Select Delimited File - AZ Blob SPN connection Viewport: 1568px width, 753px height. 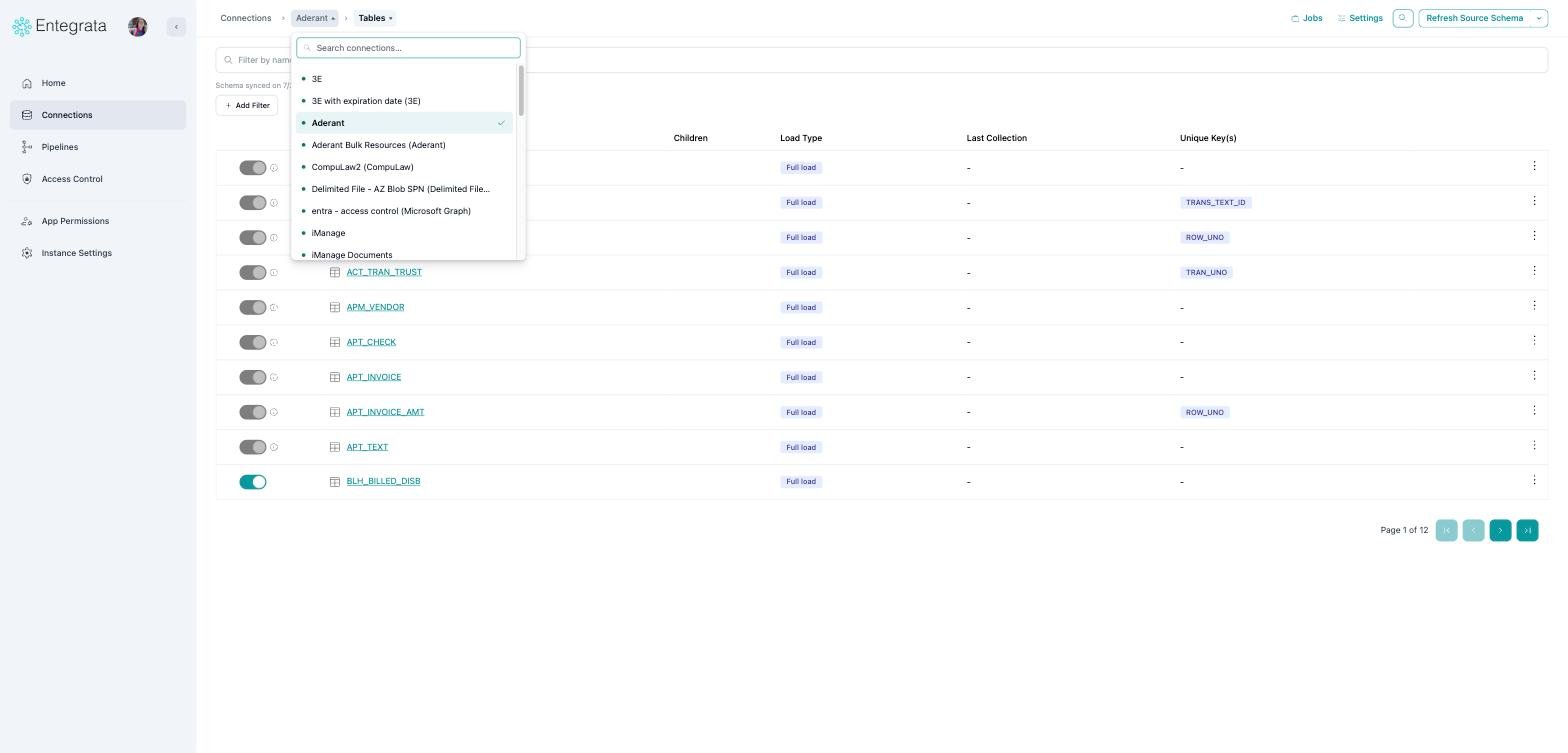[x=404, y=189]
